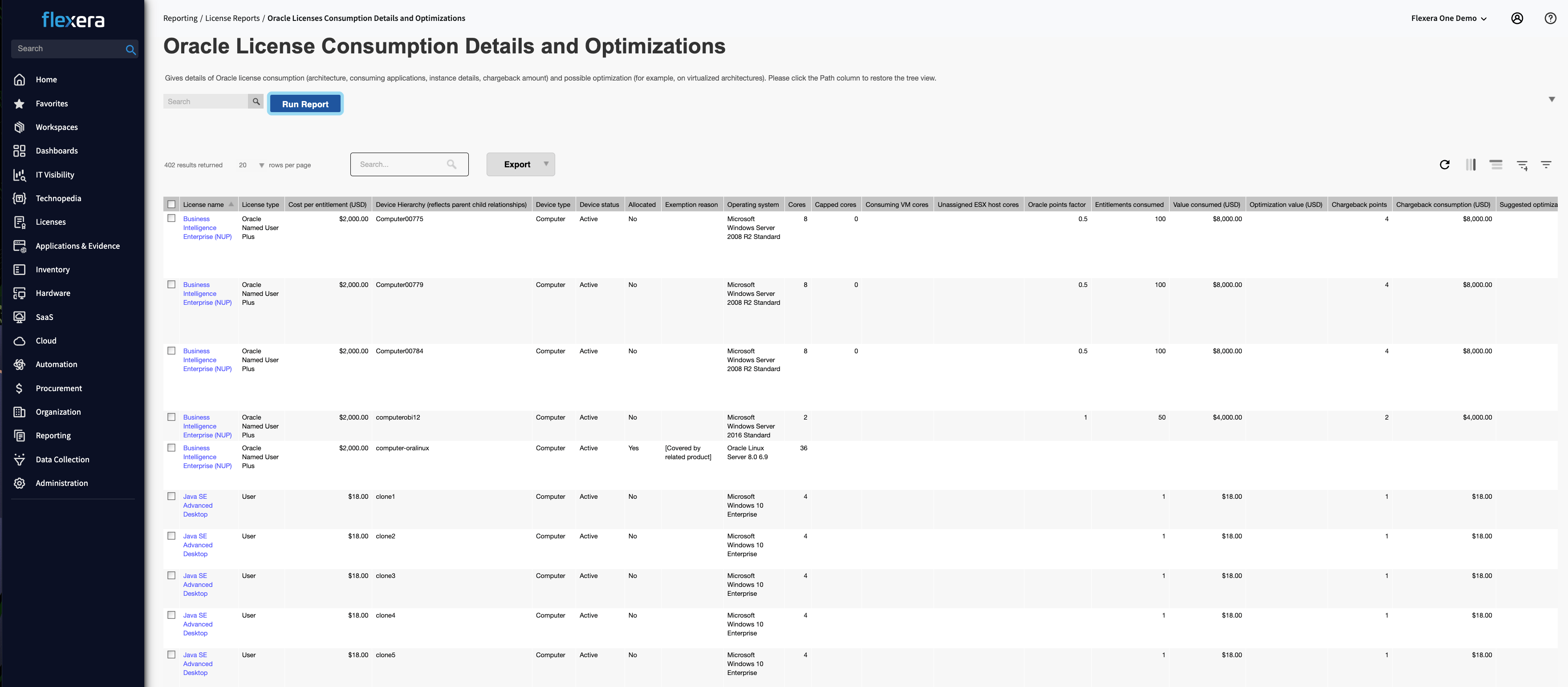Open the column chooser icon
The image size is (1568, 687).
click(x=1471, y=164)
